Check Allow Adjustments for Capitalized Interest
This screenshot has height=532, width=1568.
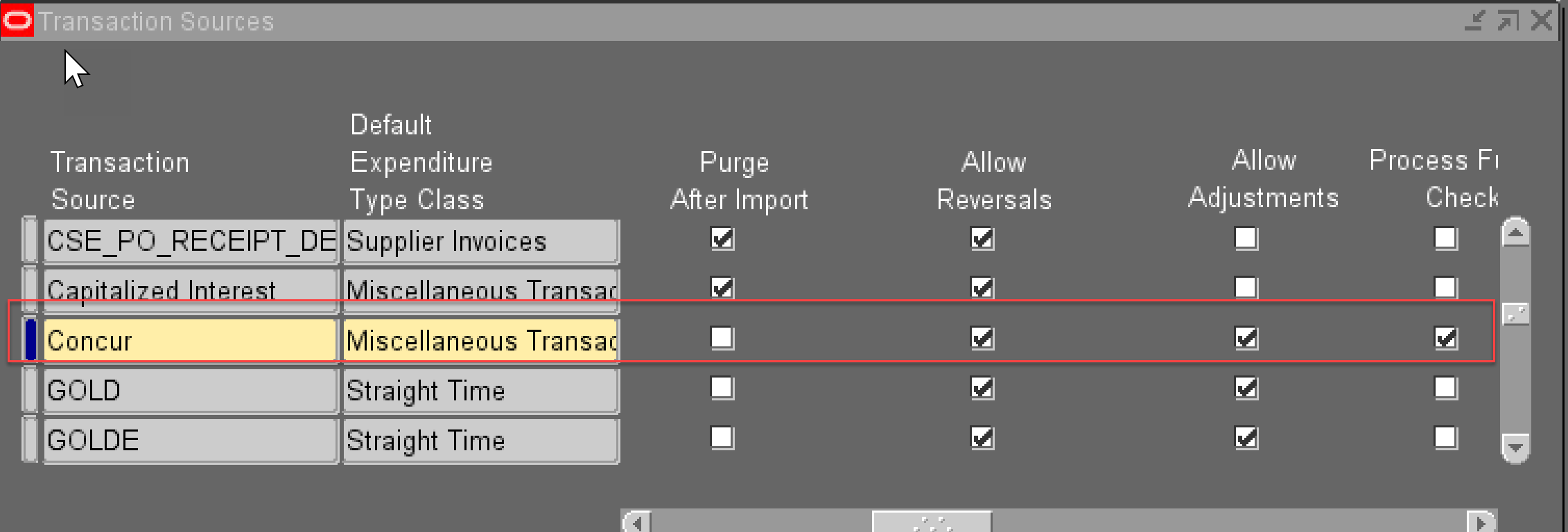pyautogui.click(x=1246, y=287)
